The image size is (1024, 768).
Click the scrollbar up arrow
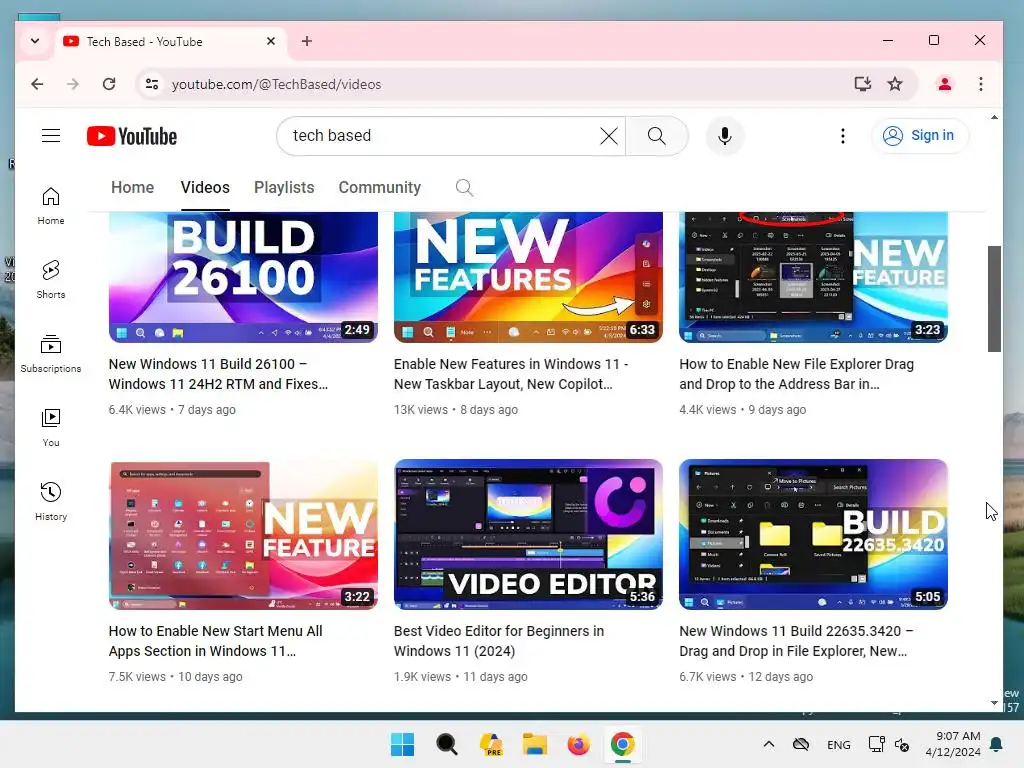(x=994, y=118)
